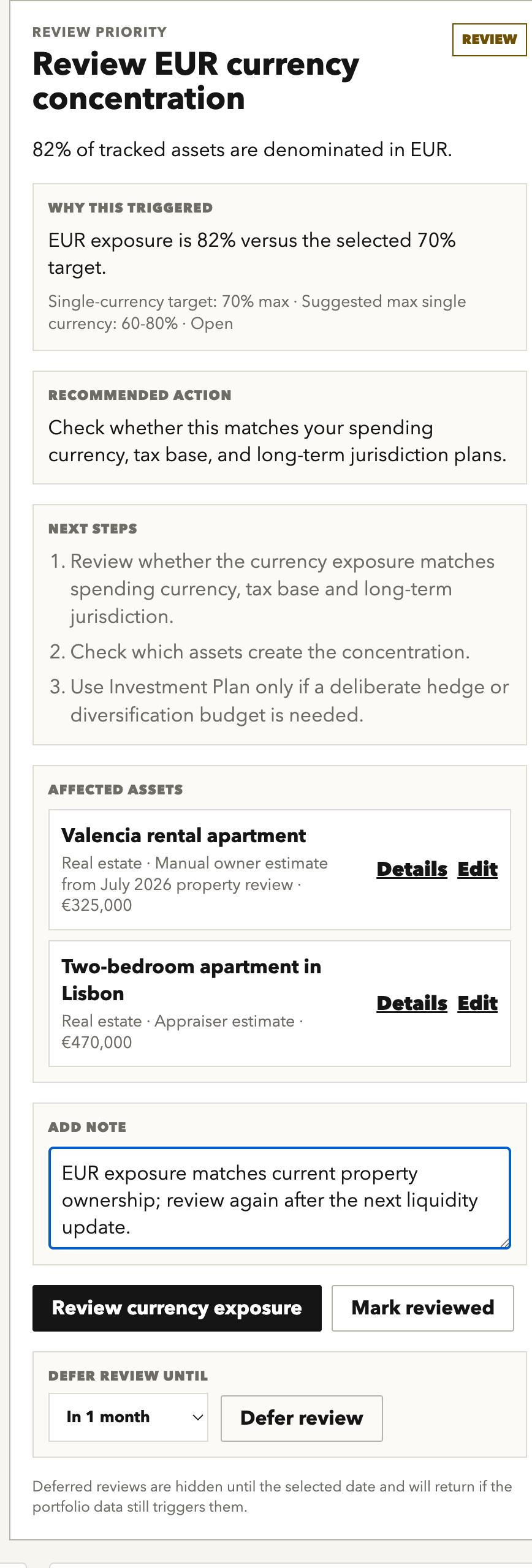Focus the Add Note text area
Screen dimensions: 532x1568
(x=279, y=1198)
